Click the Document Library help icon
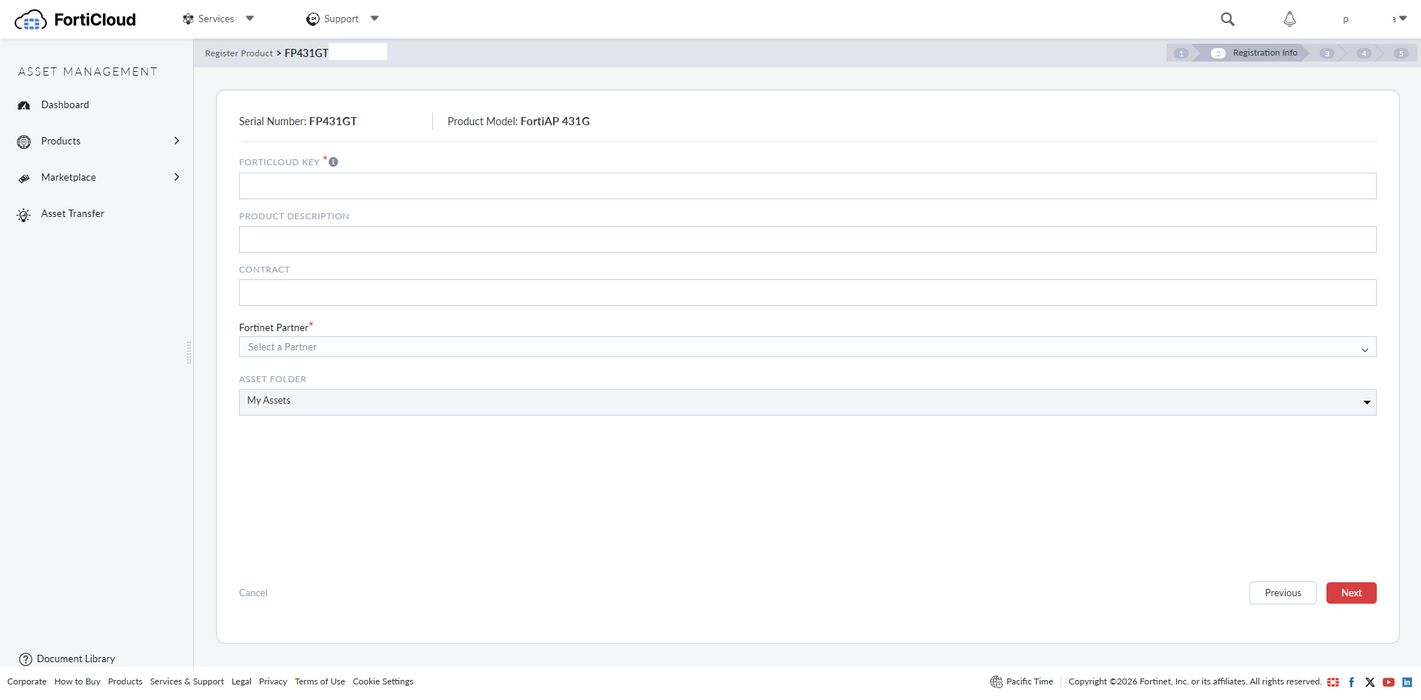1421x700 pixels. [x=25, y=659]
